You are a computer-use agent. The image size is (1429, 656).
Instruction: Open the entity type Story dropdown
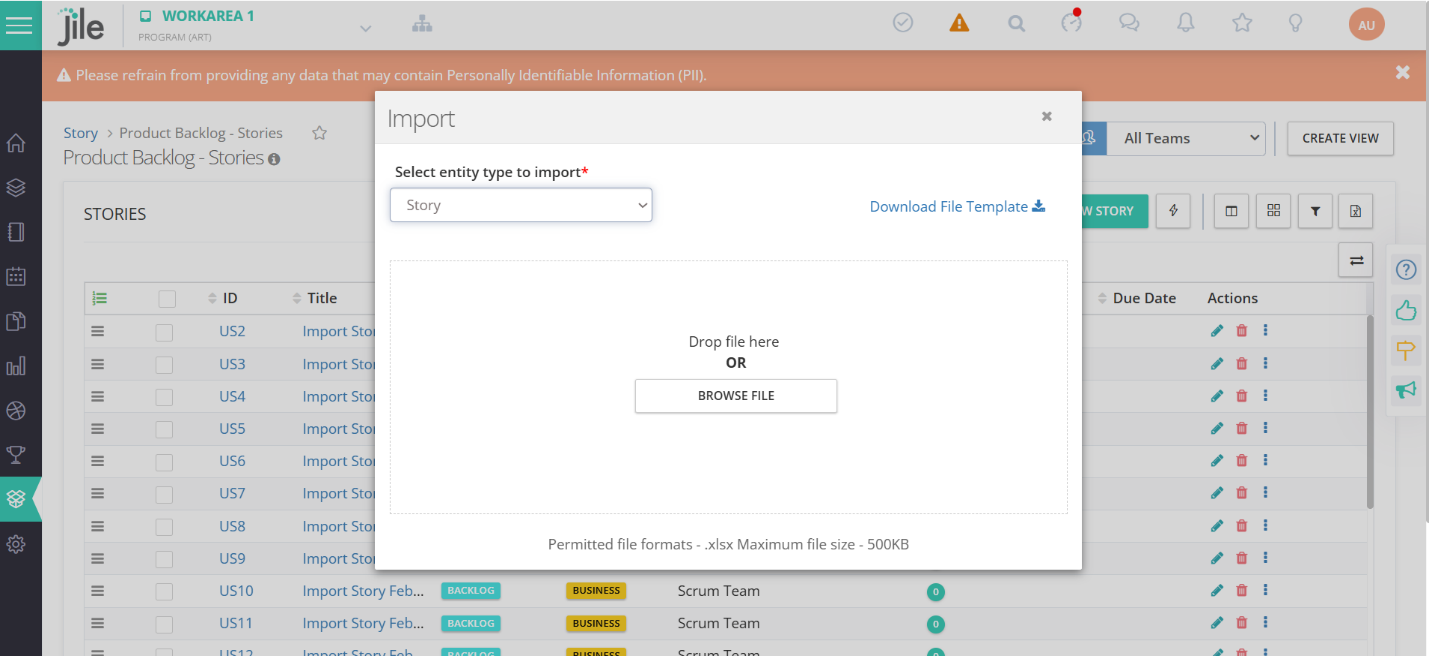[x=521, y=205]
